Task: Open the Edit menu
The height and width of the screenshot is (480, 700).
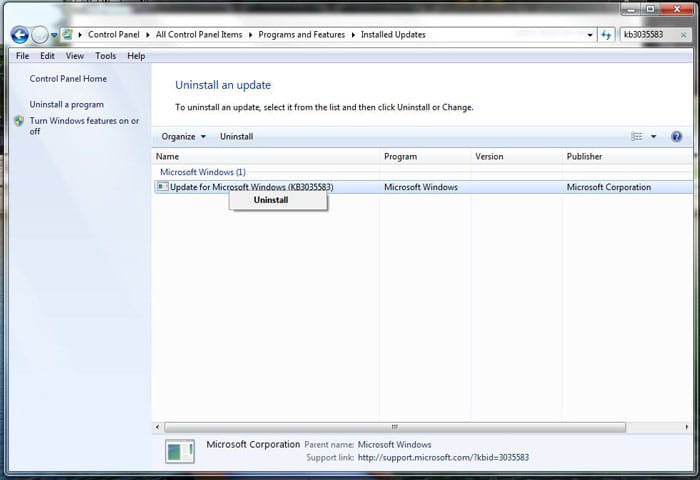Action: (47, 56)
